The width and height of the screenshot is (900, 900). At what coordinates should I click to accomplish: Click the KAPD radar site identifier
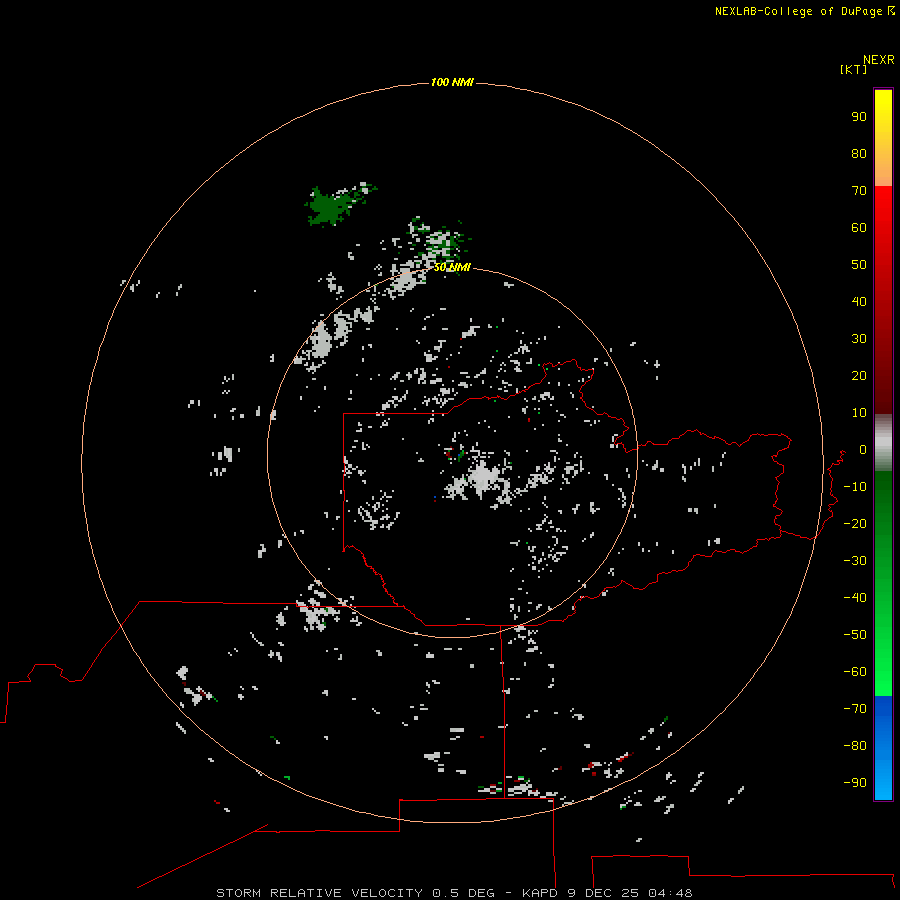point(540,893)
